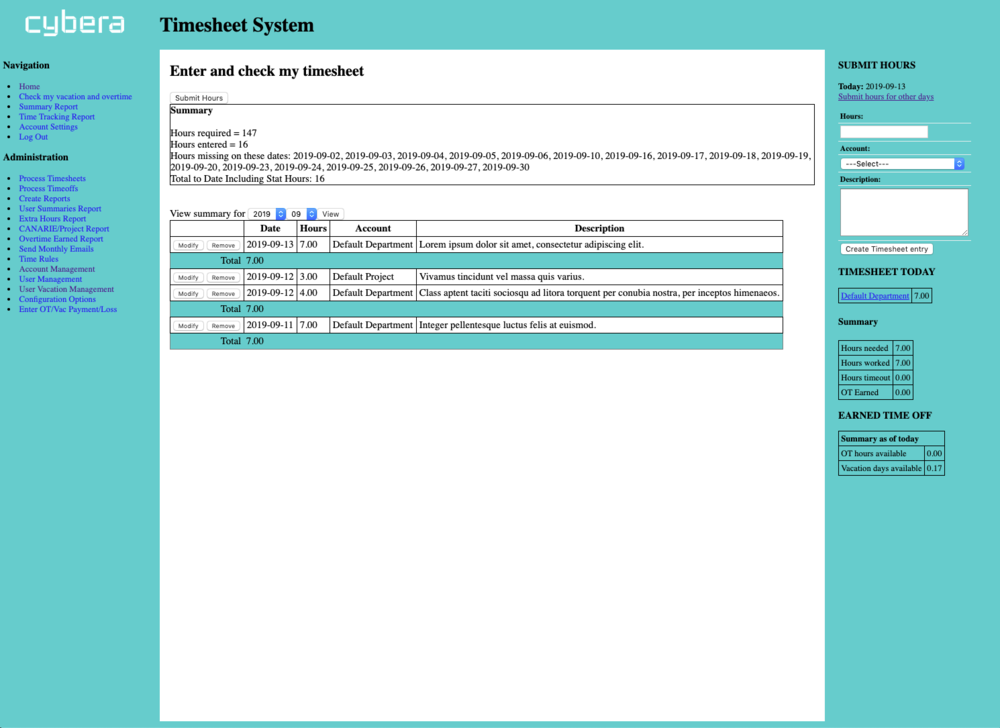Viewport: 1000px width, 728px height.
Task: Click the Log Out link
Action: point(33,136)
